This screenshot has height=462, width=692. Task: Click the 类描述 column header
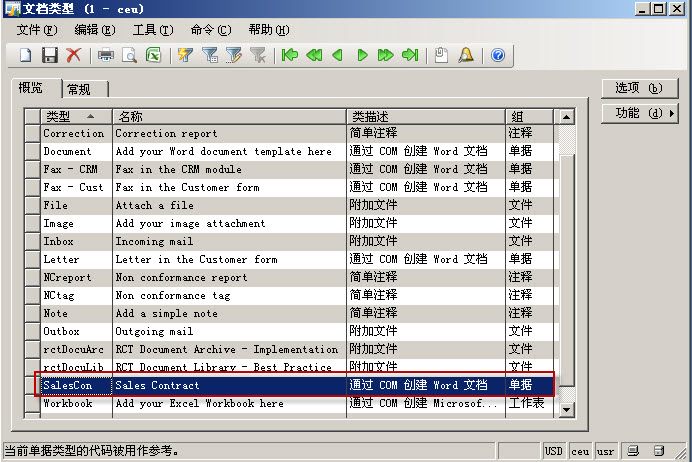click(x=426, y=116)
